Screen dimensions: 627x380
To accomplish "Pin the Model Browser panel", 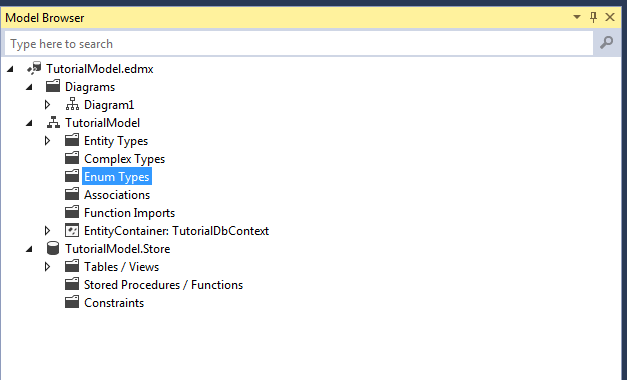I will tap(593, 17).
